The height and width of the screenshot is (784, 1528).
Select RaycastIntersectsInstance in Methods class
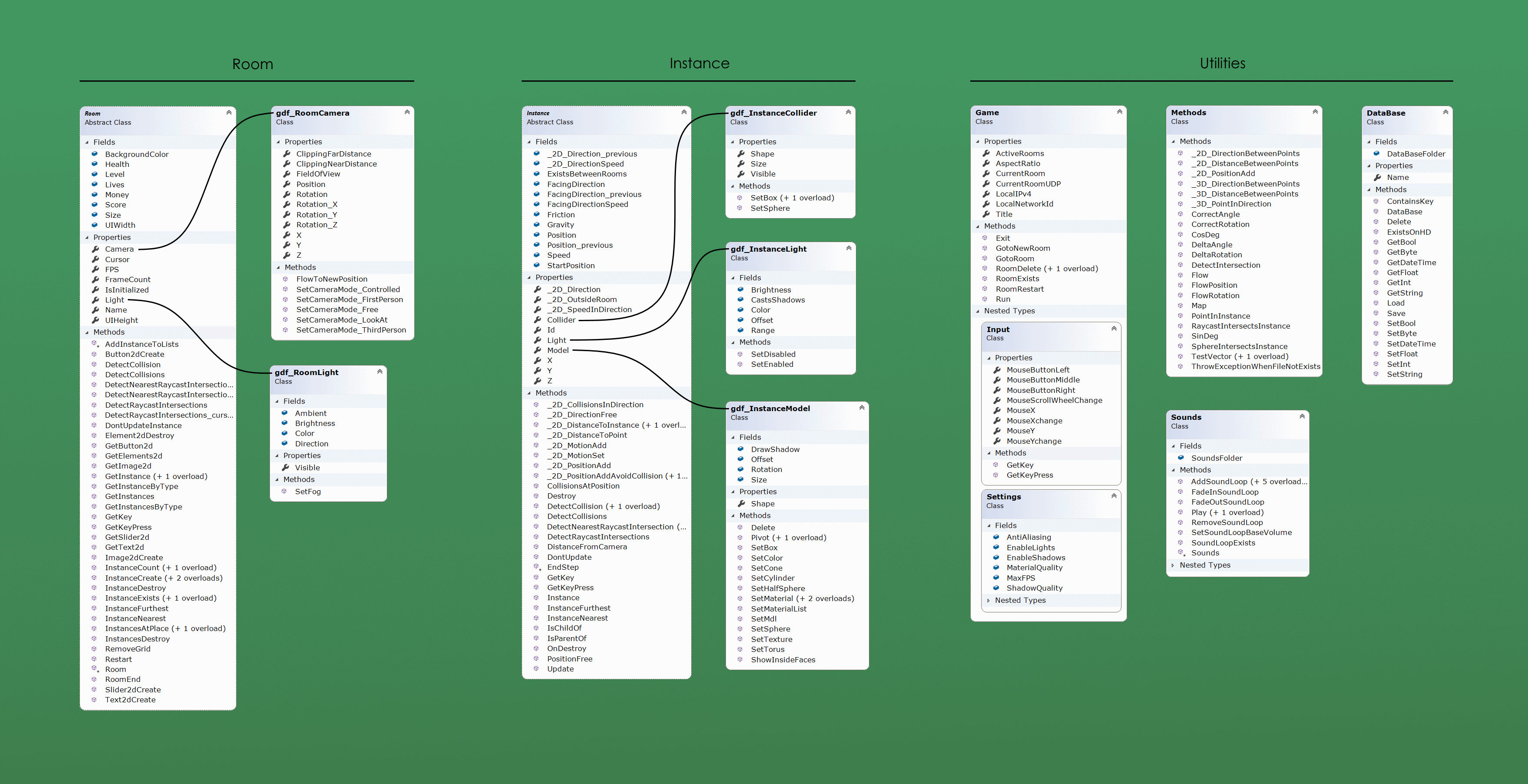click(1240, 326)
